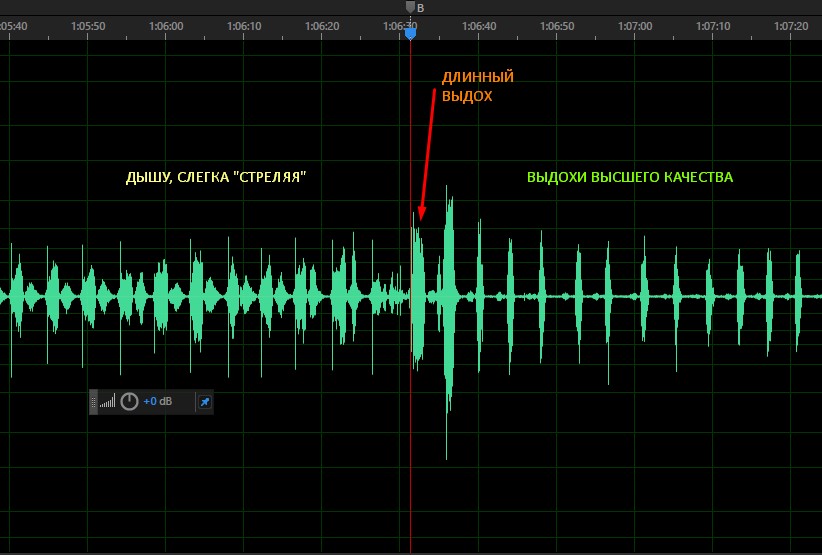
Task: Click the HUD grip handle dots
Action: click(x=93, y=402)
